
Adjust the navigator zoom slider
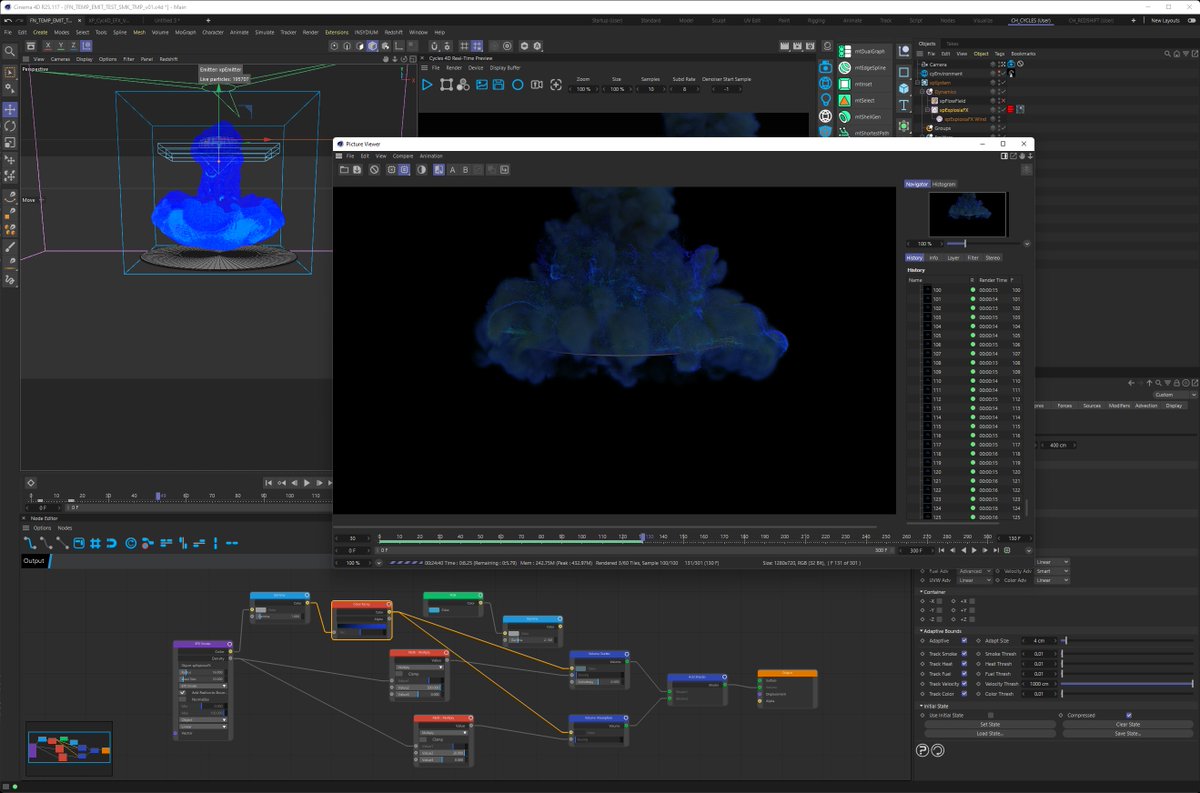pos(985,243)
